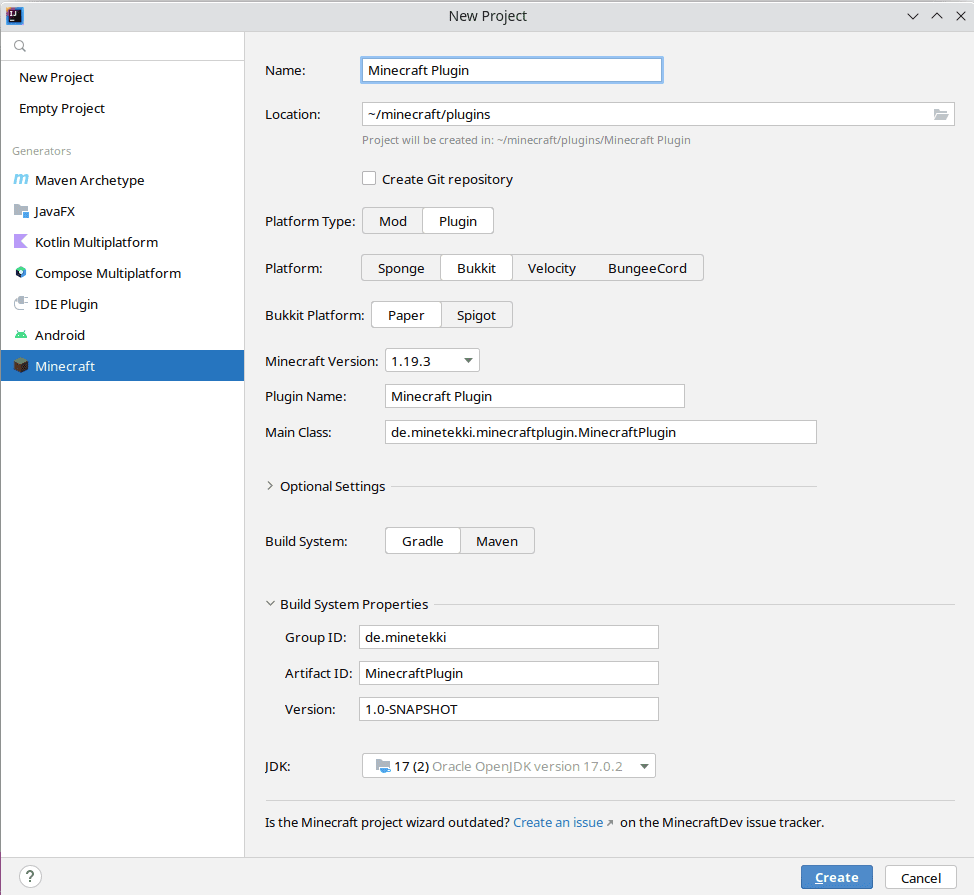Click the window maximize chevron
The height and width of the screenshot is (895, 974).
[x=937, y=16]
